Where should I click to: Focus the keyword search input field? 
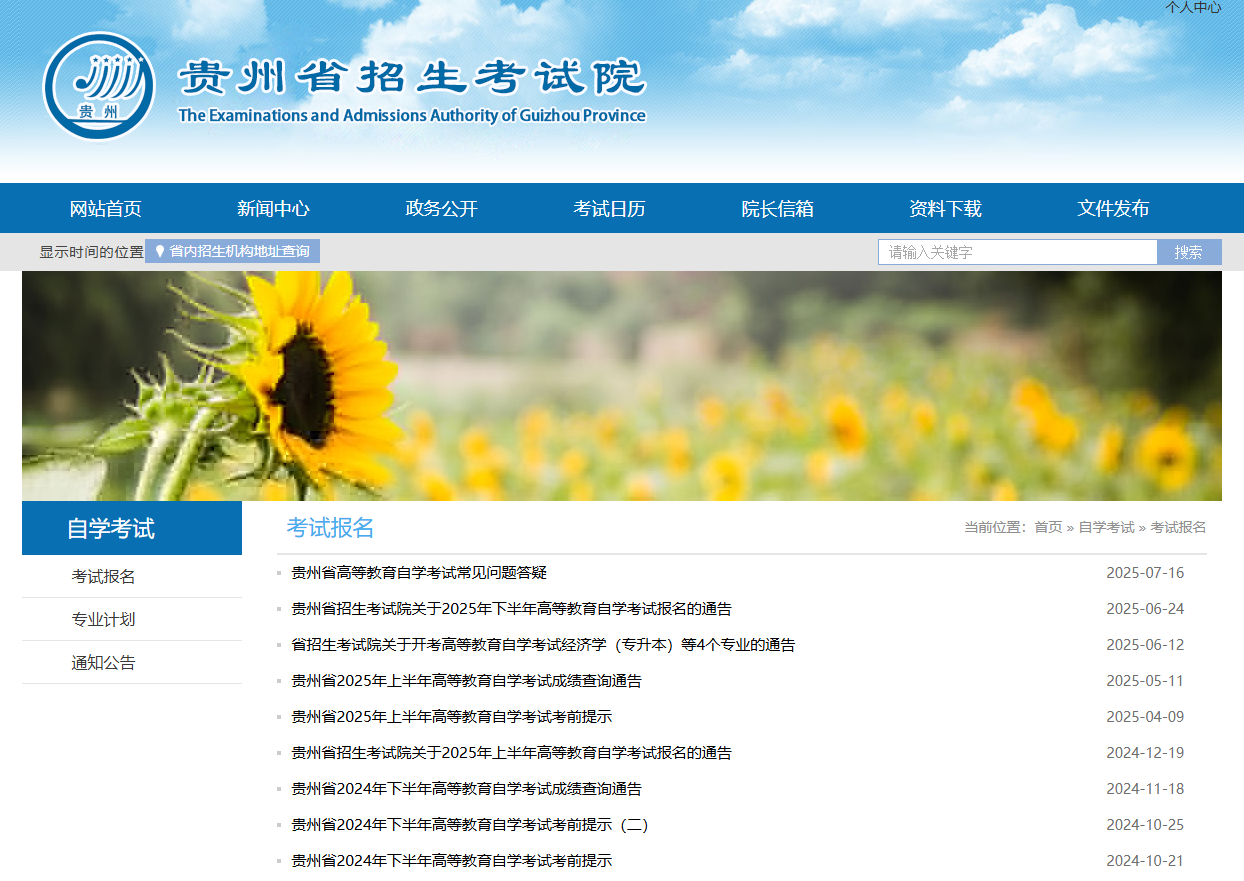[x=1017, y=252]
